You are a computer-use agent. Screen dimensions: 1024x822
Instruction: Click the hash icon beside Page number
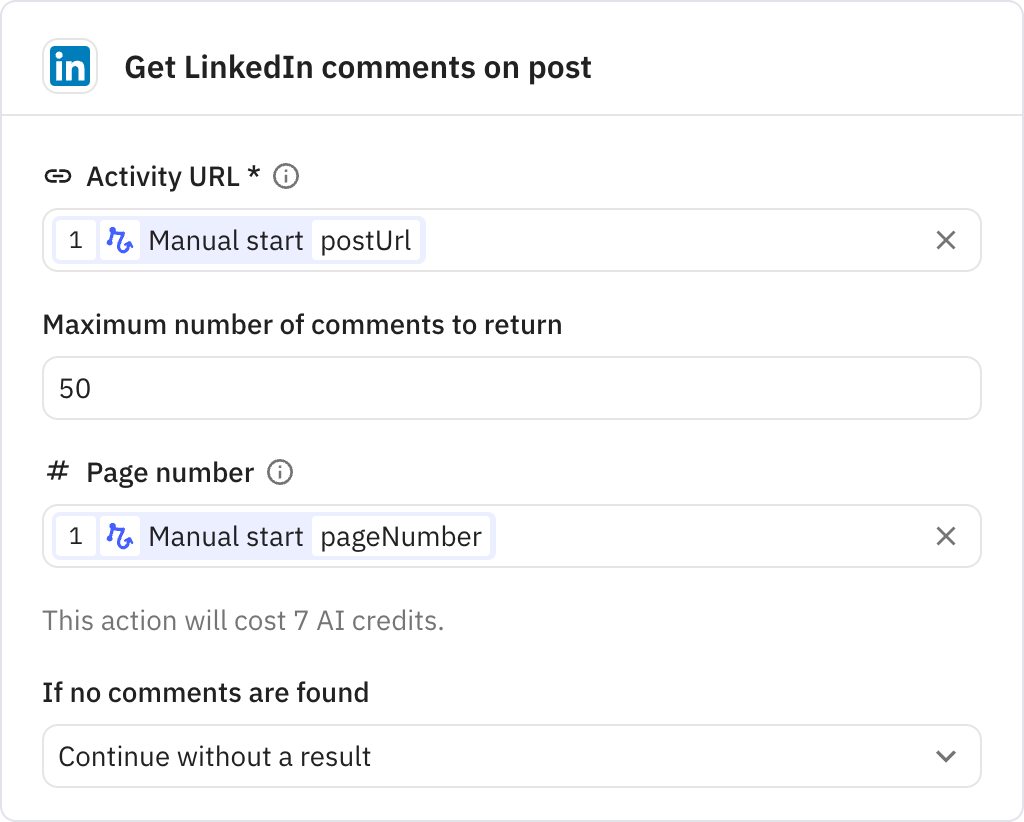coord(58,472)
